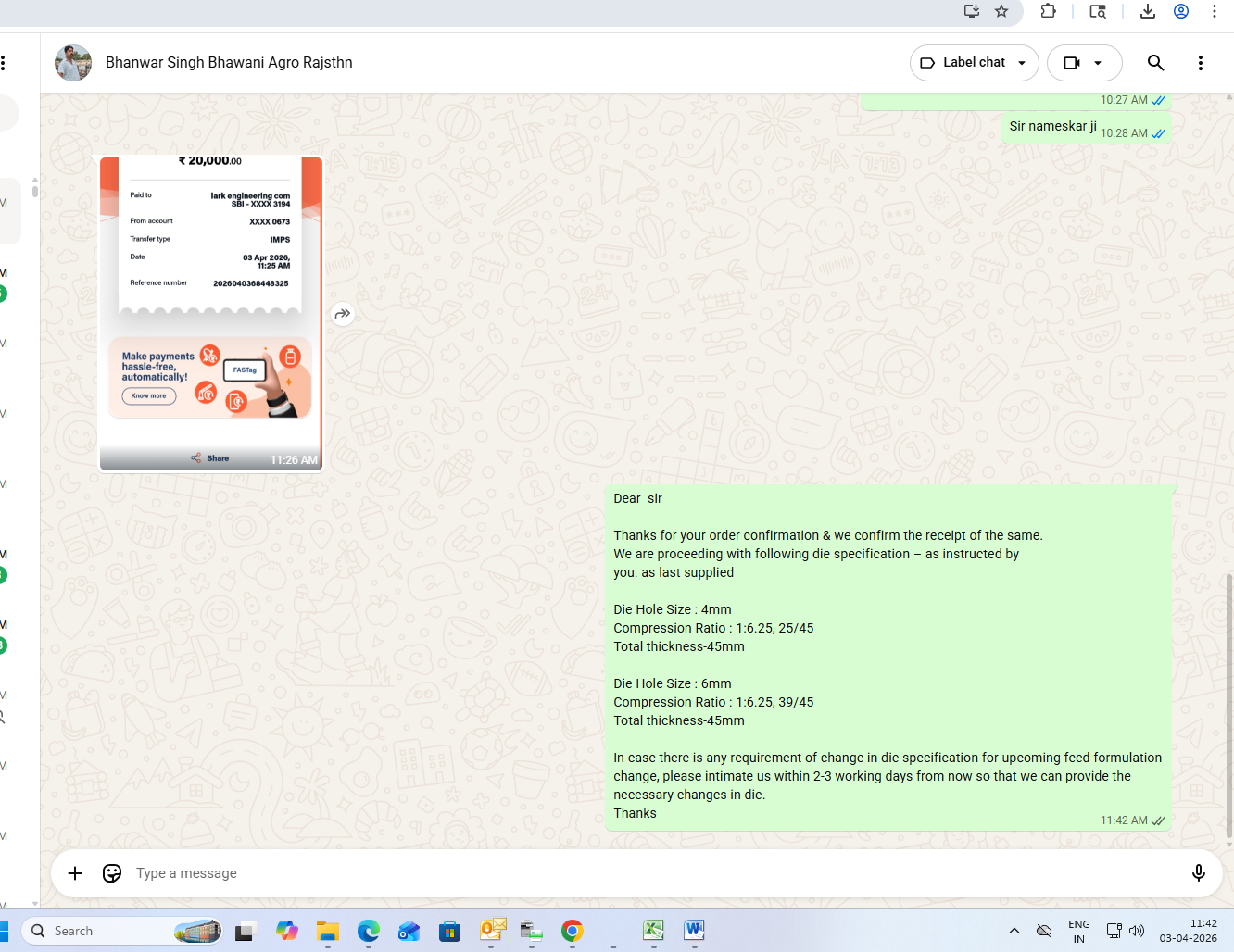Open Excel from the taskbar
The image size is (1234, 952).
(653, 931)
